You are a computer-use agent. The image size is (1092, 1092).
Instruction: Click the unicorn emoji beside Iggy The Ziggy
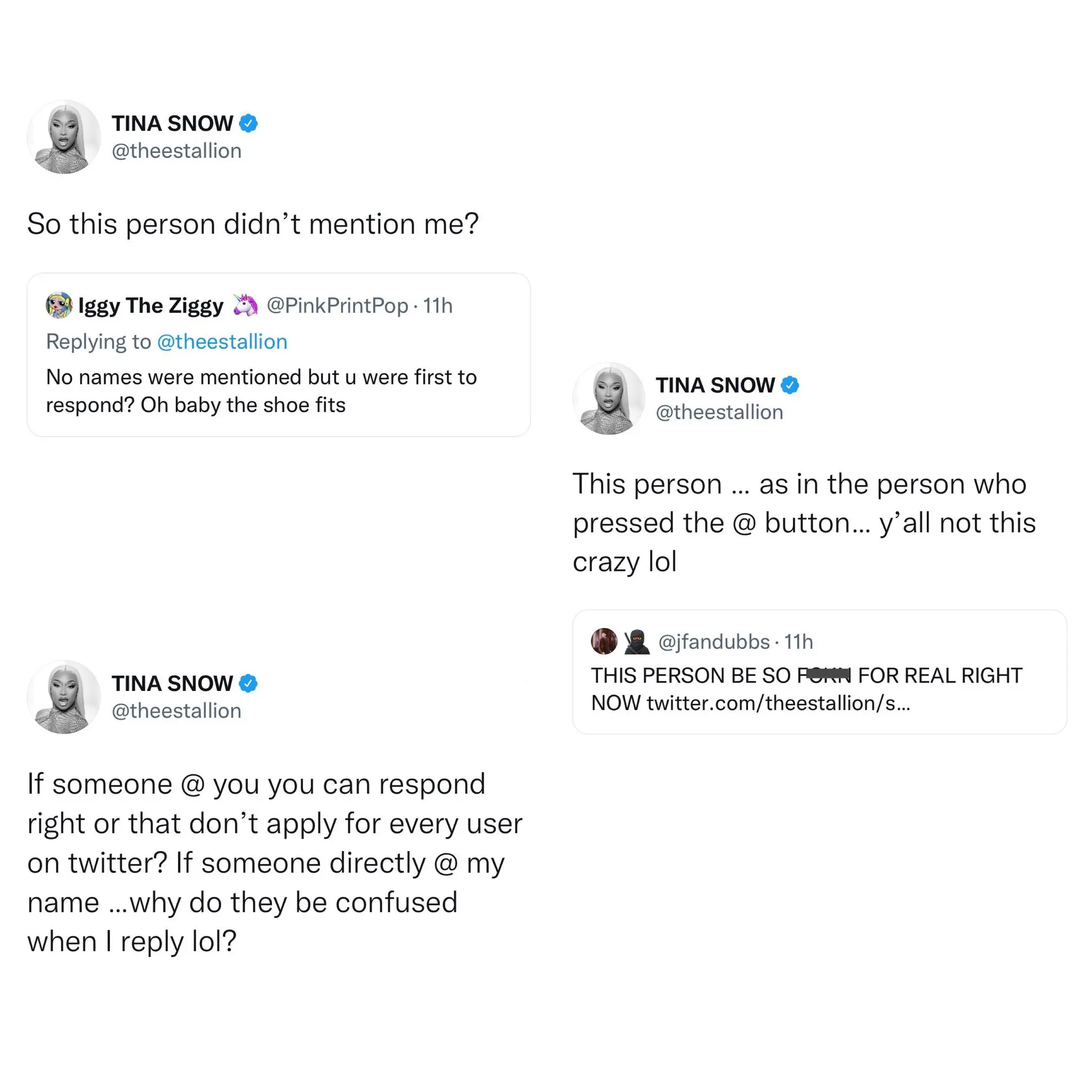click(x=245, y=305)
